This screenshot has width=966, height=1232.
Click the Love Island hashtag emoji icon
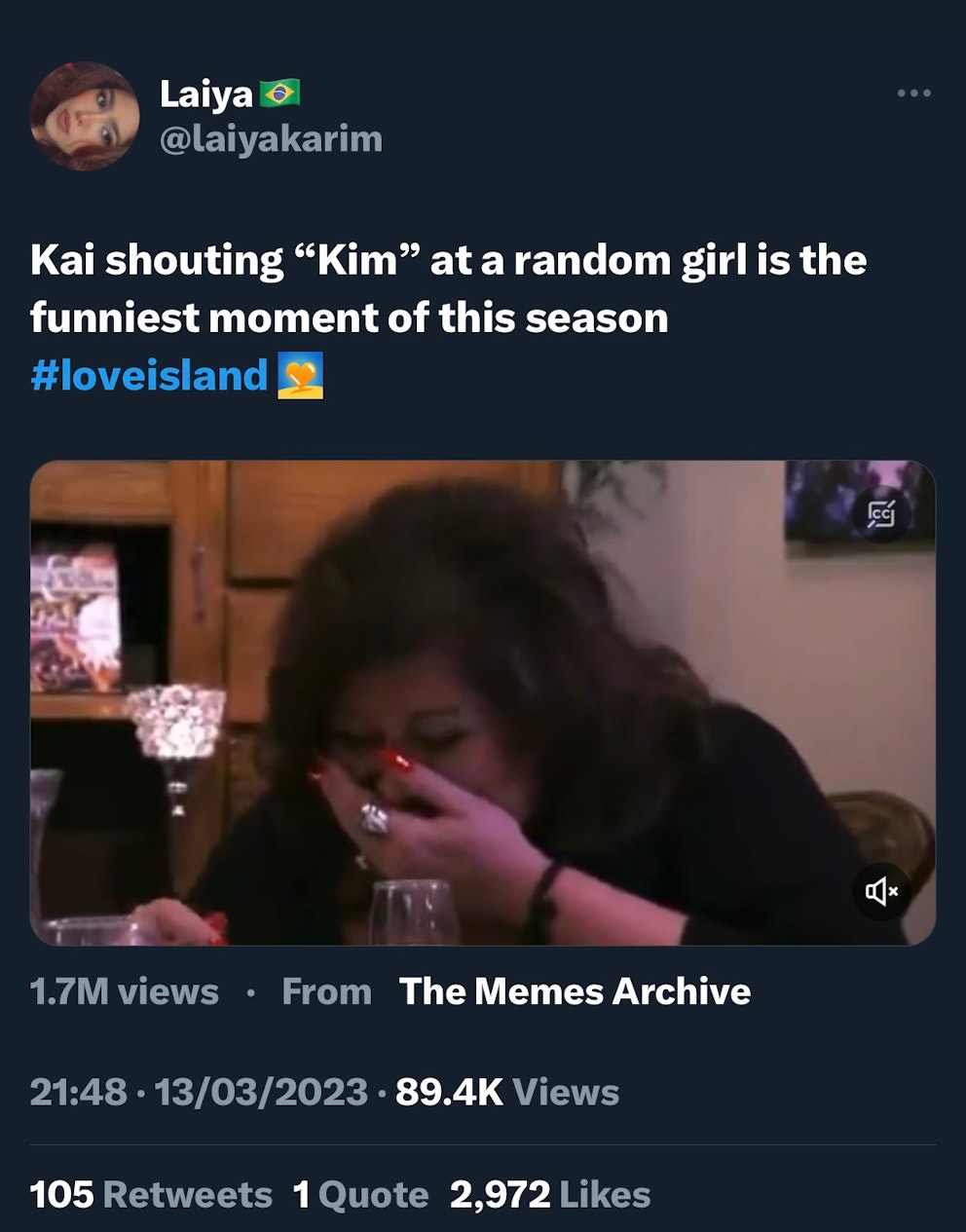(x=300, y=376)
